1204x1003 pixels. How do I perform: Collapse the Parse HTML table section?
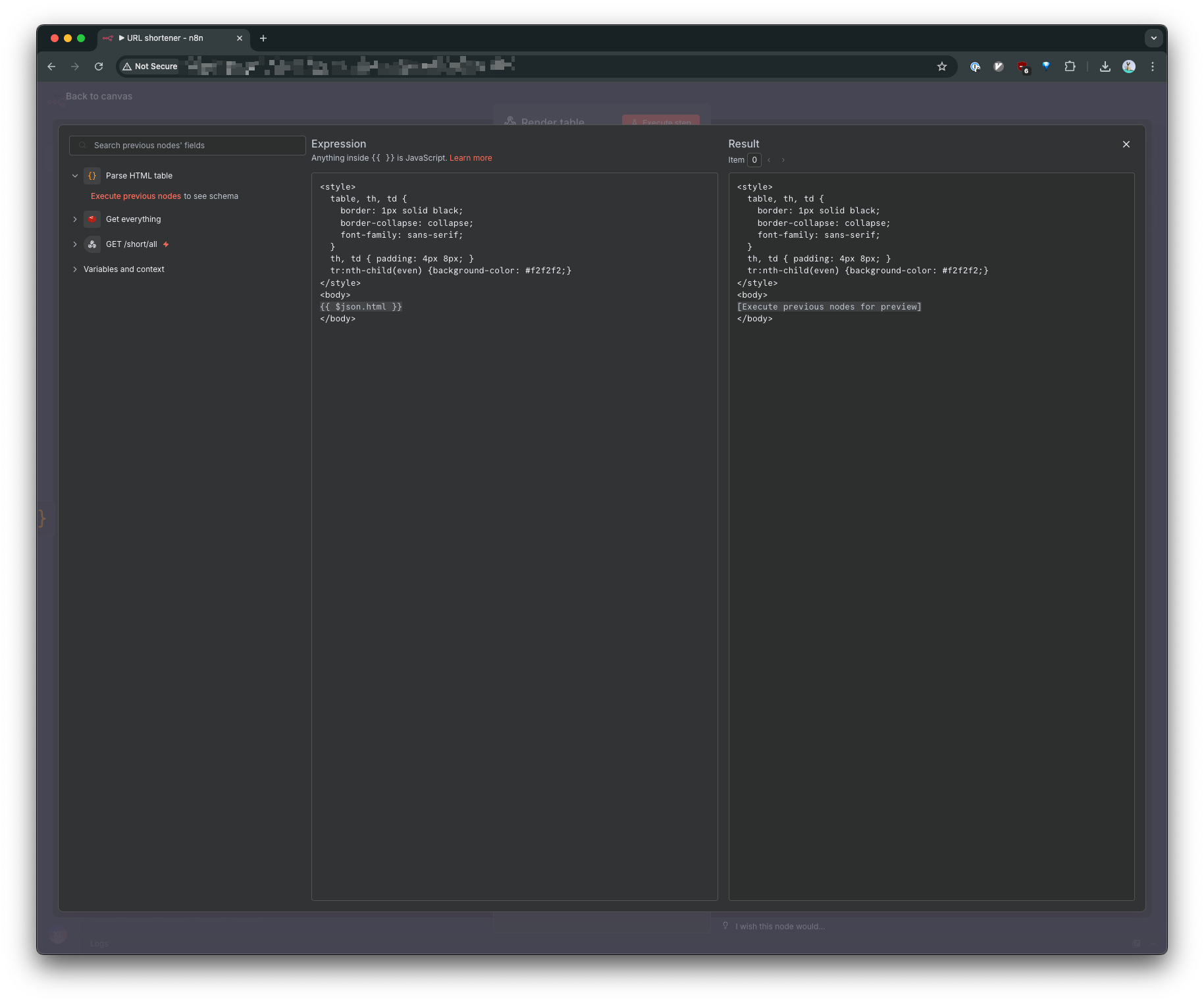point(75,176)
